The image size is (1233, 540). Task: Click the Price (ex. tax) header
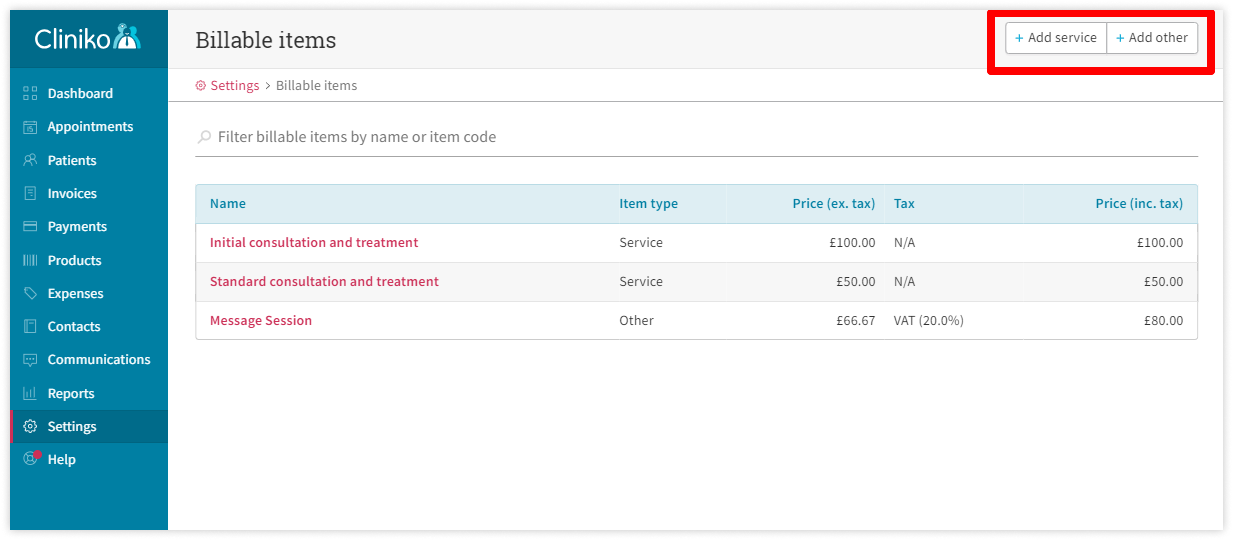pyautogui.click(x=834, y=204)
